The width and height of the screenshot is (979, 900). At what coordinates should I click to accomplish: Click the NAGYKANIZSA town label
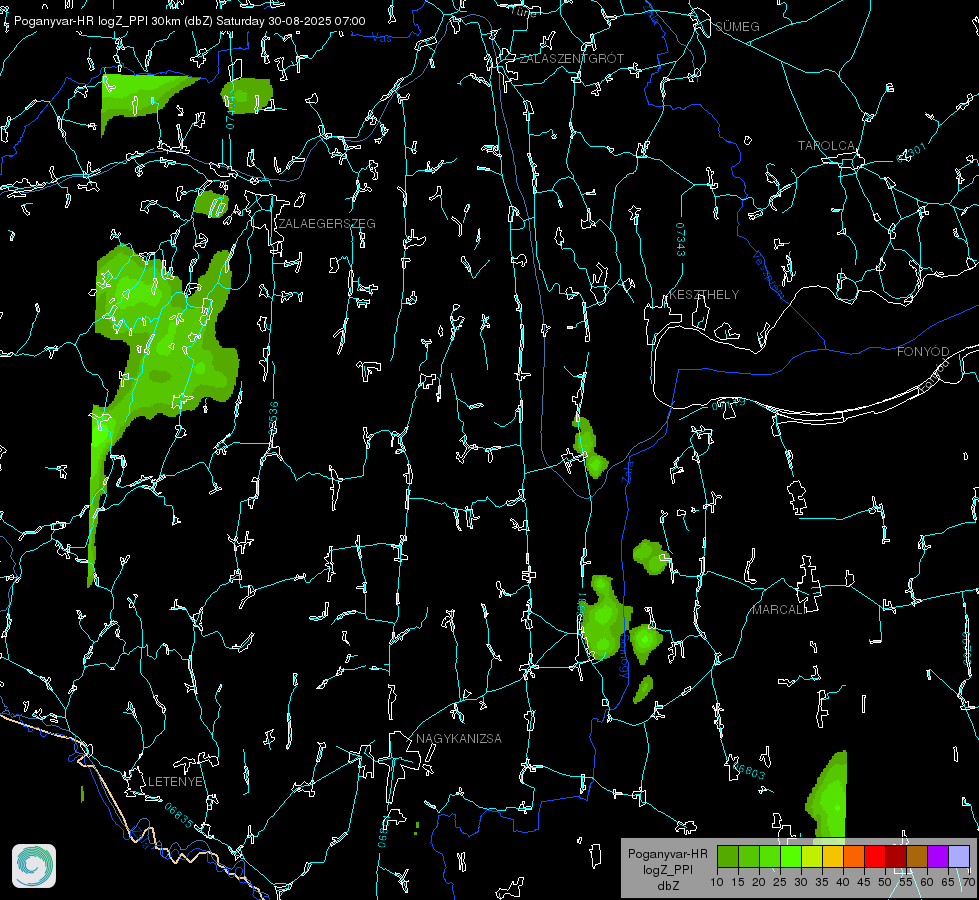(x=459, y=738)
